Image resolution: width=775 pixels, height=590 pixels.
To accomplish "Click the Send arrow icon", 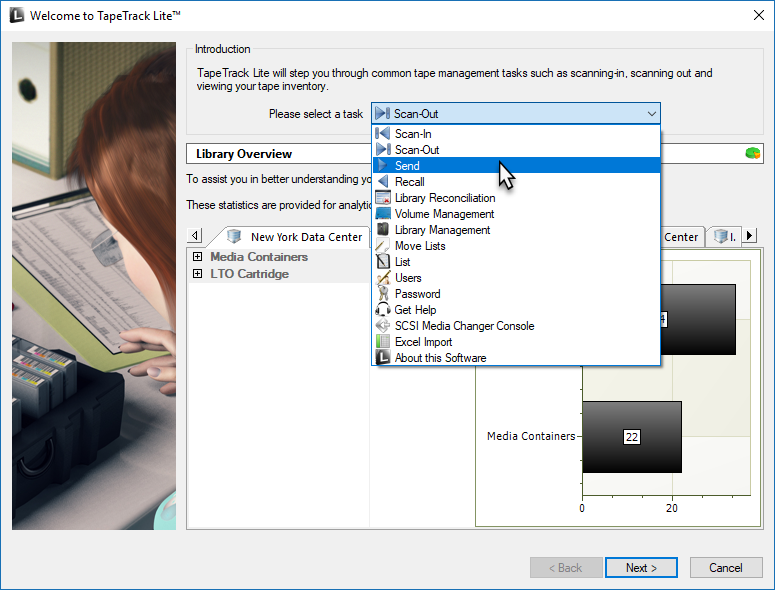I will point(383,165).
